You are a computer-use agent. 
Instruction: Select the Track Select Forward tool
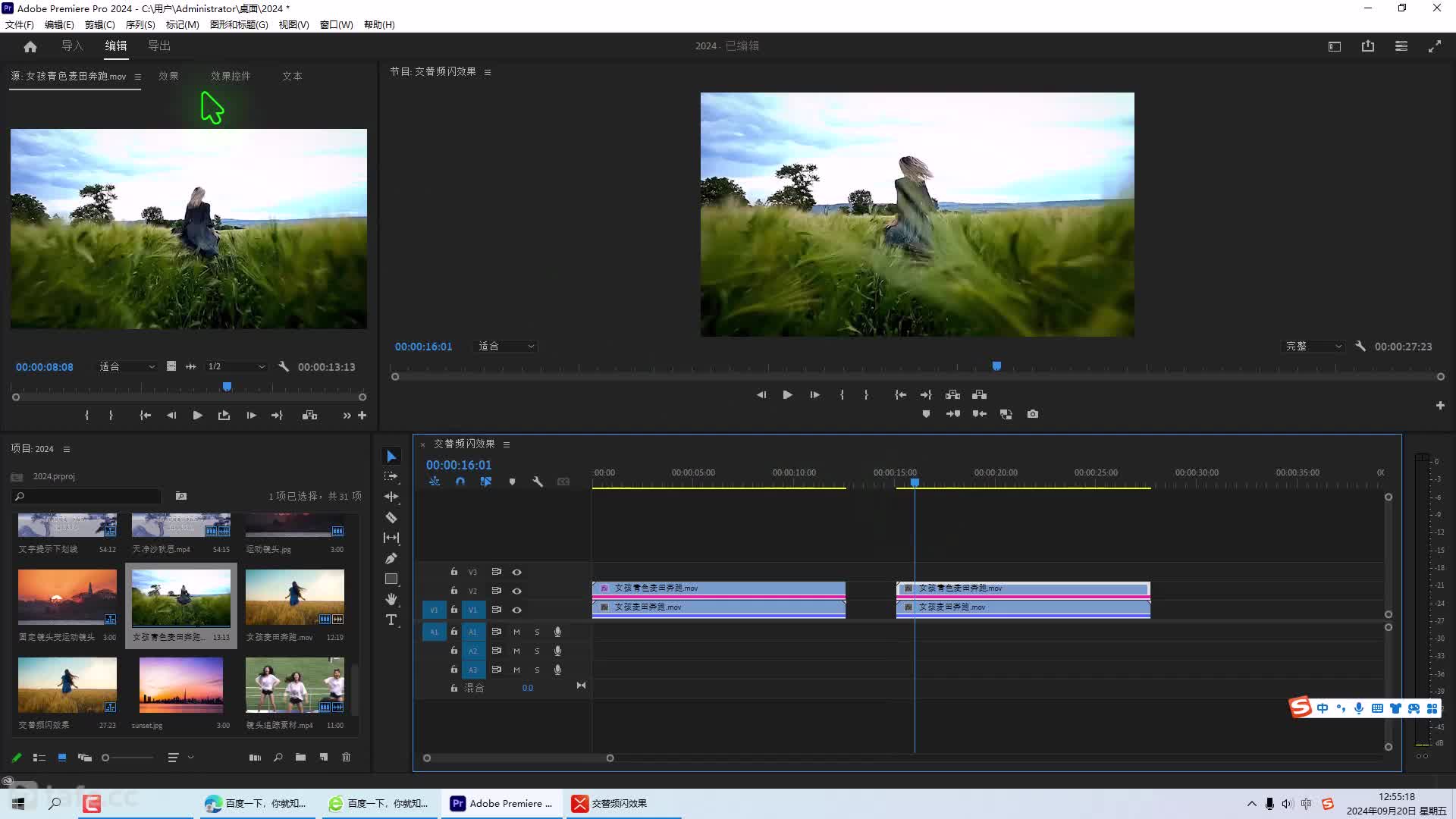pos(391,476)
